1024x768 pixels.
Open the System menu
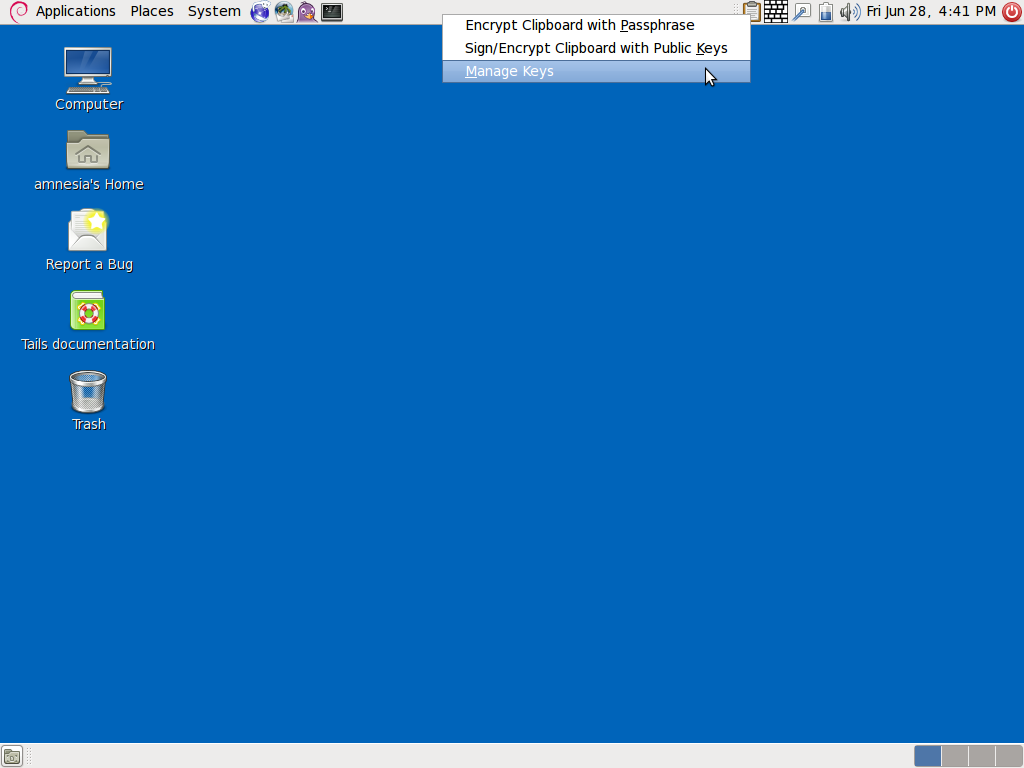pos(214,12)
